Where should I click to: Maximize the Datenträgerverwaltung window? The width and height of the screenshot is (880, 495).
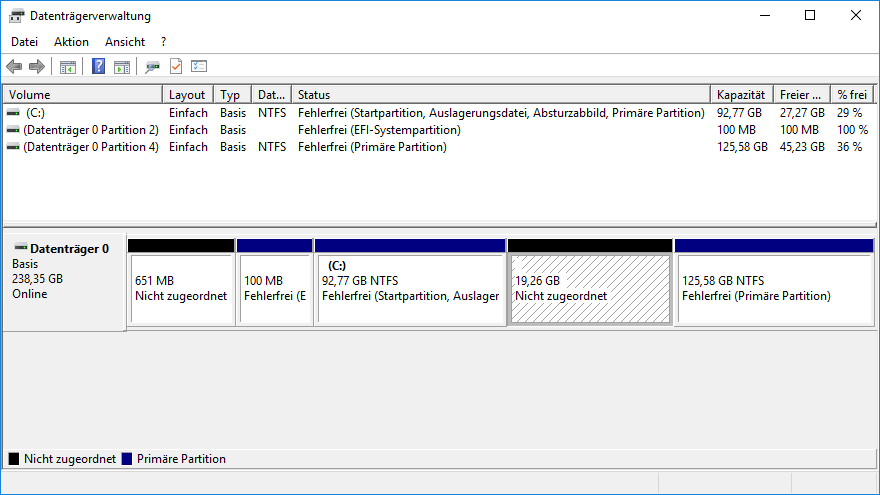point(810,15)
